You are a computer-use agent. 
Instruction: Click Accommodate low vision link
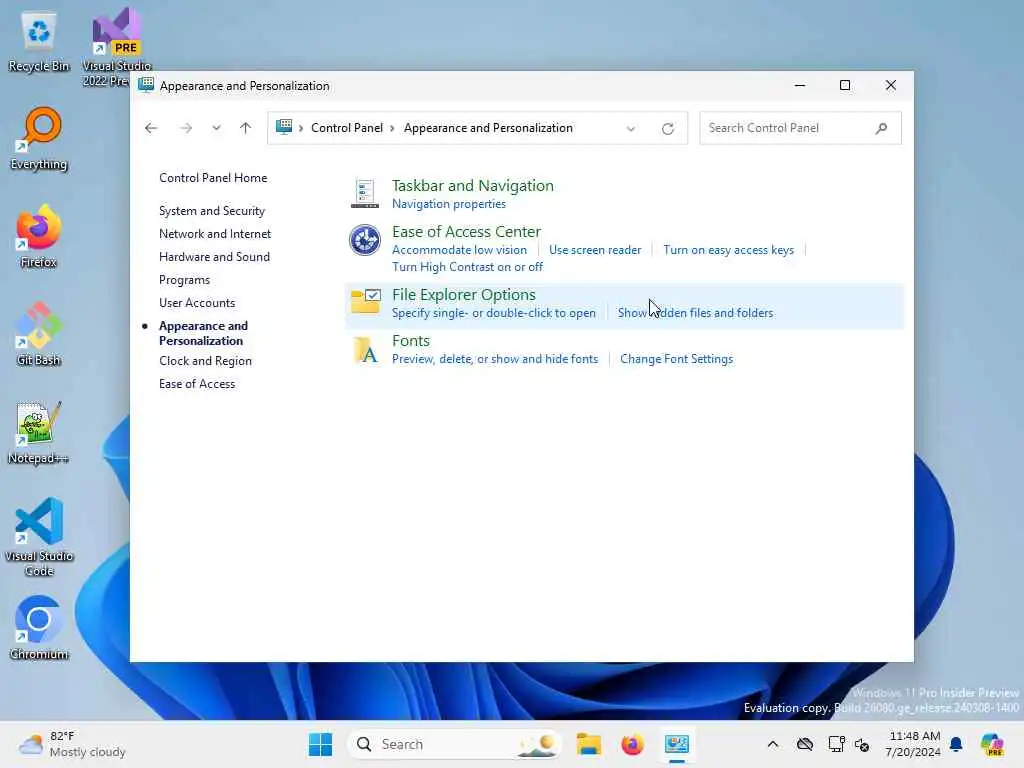click(x=459, y=249)
